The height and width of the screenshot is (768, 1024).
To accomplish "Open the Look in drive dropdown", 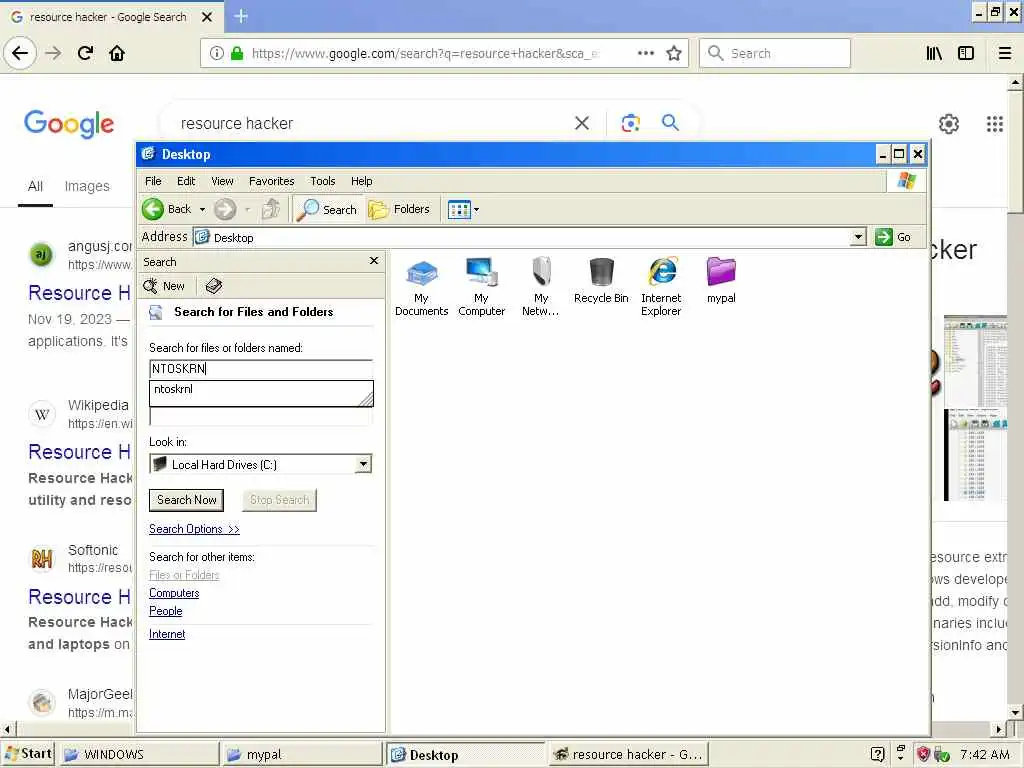I will tap(363, 464).
